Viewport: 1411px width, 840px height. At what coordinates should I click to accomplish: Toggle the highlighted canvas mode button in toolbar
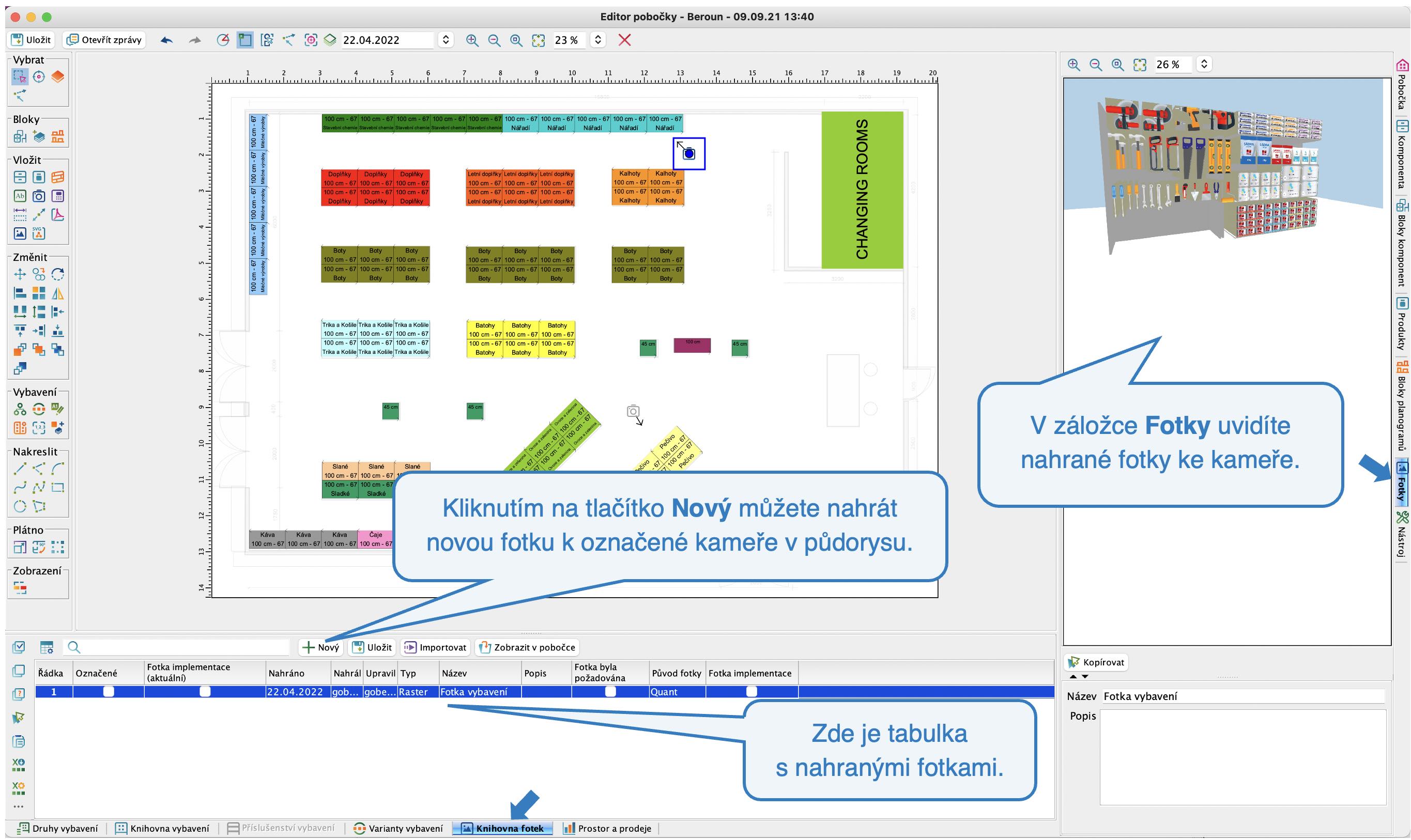(244, 40)
